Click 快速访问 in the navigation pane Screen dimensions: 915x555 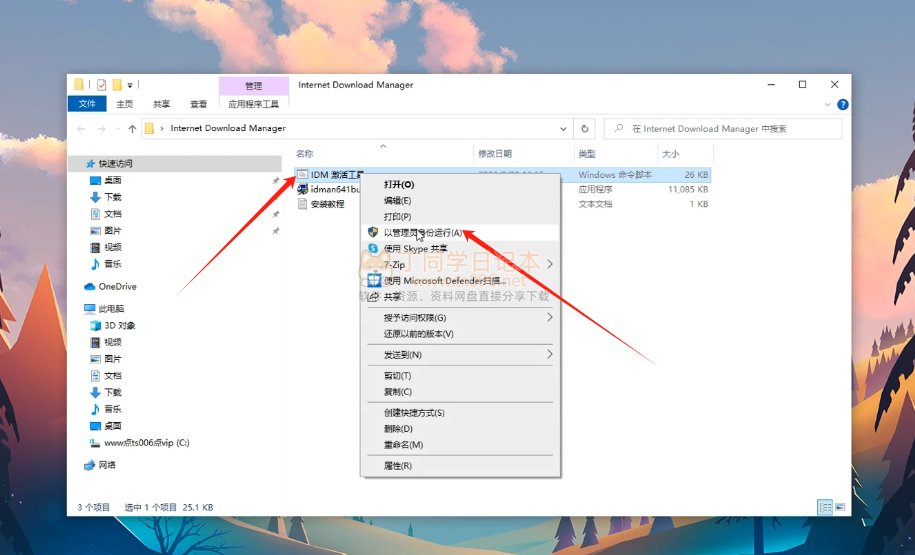(115, 163)
